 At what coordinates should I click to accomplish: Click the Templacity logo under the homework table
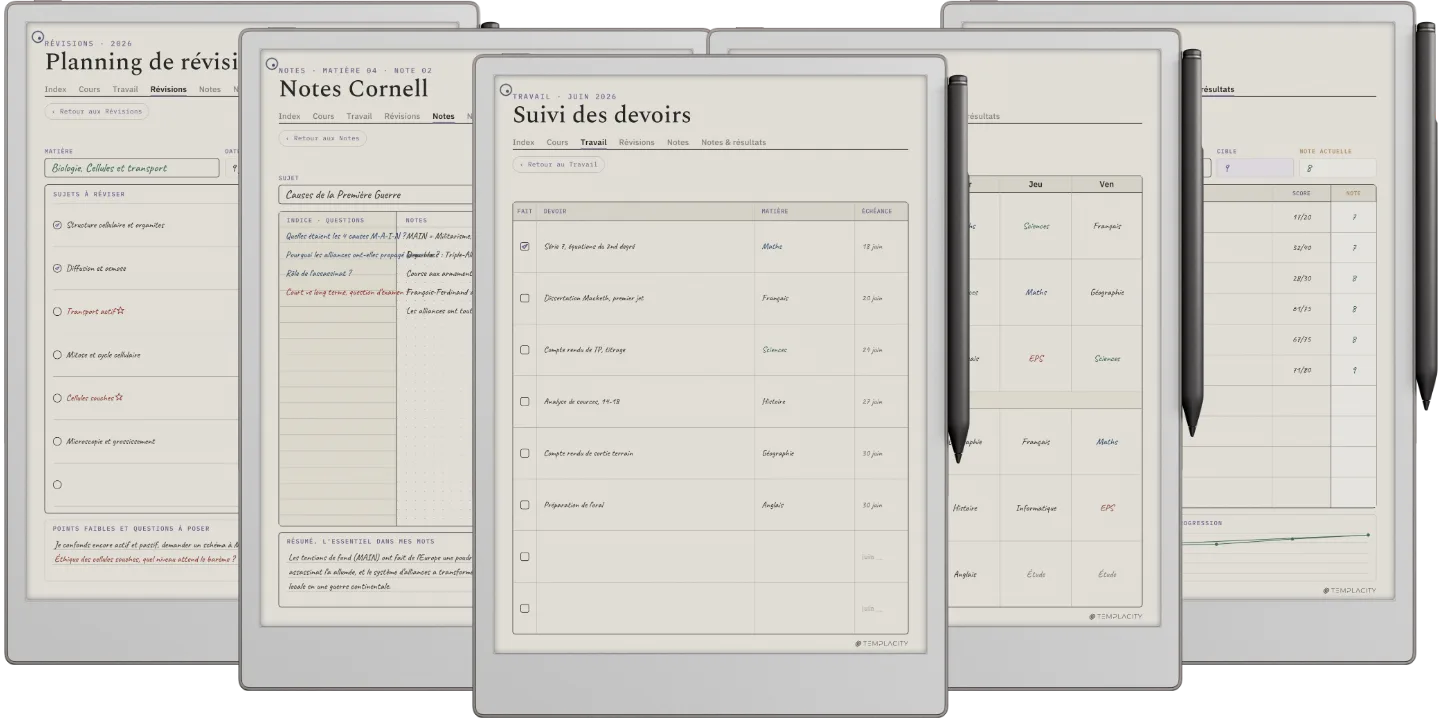pyautogui.click(x=882, y=643)
